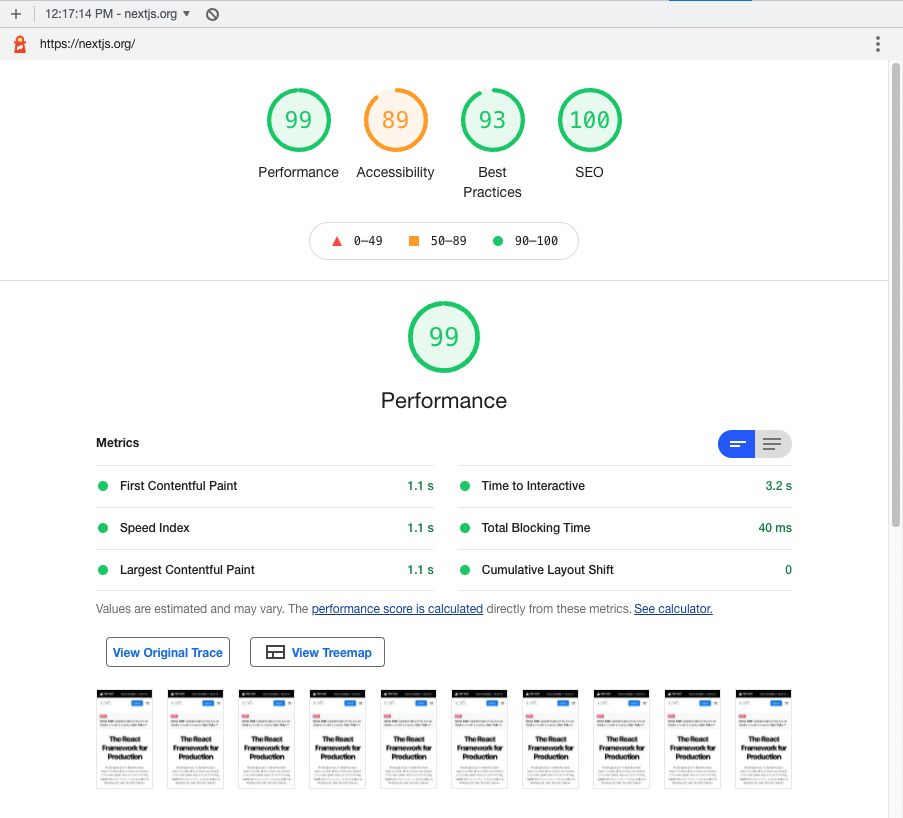Click the last filmstrip screenshot thumbnail

(764, 739)
